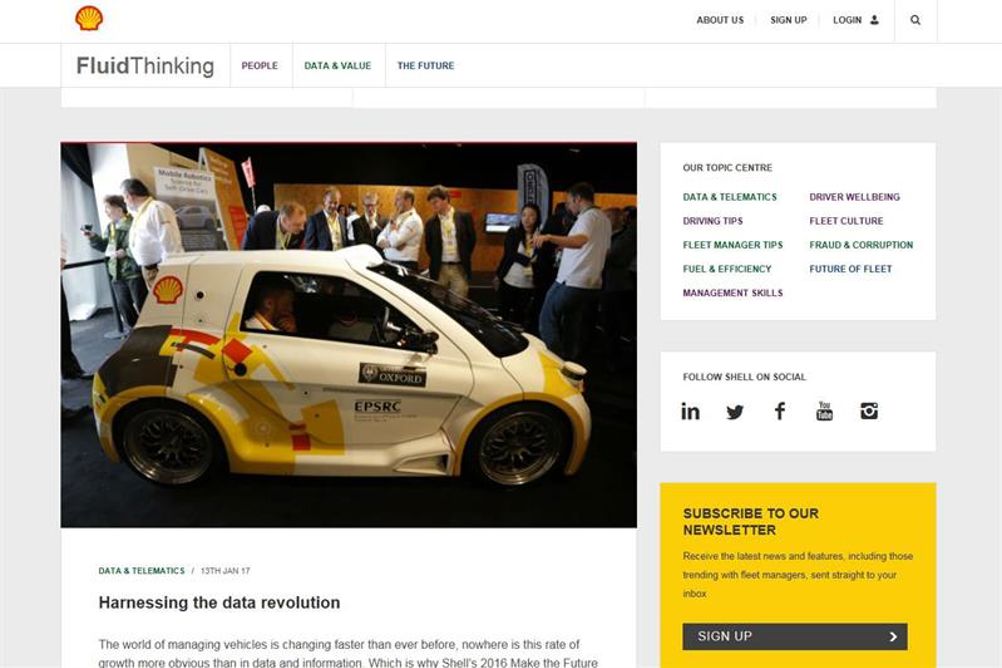Open the About Us page
Image resolution: width=1002 pixels, height=668 pixels.
pos(720,20)
